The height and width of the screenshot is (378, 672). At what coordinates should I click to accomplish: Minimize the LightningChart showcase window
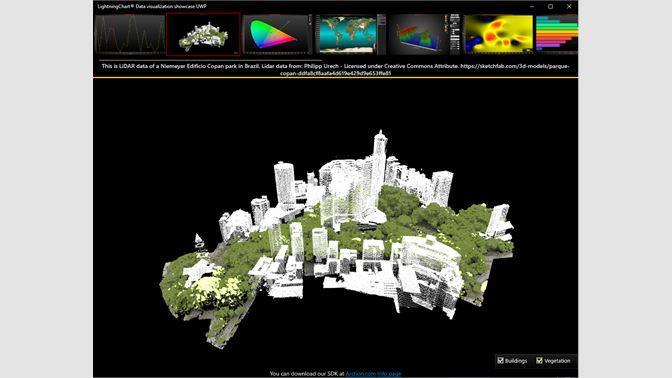pyautogui.click(x=532, y=6)
